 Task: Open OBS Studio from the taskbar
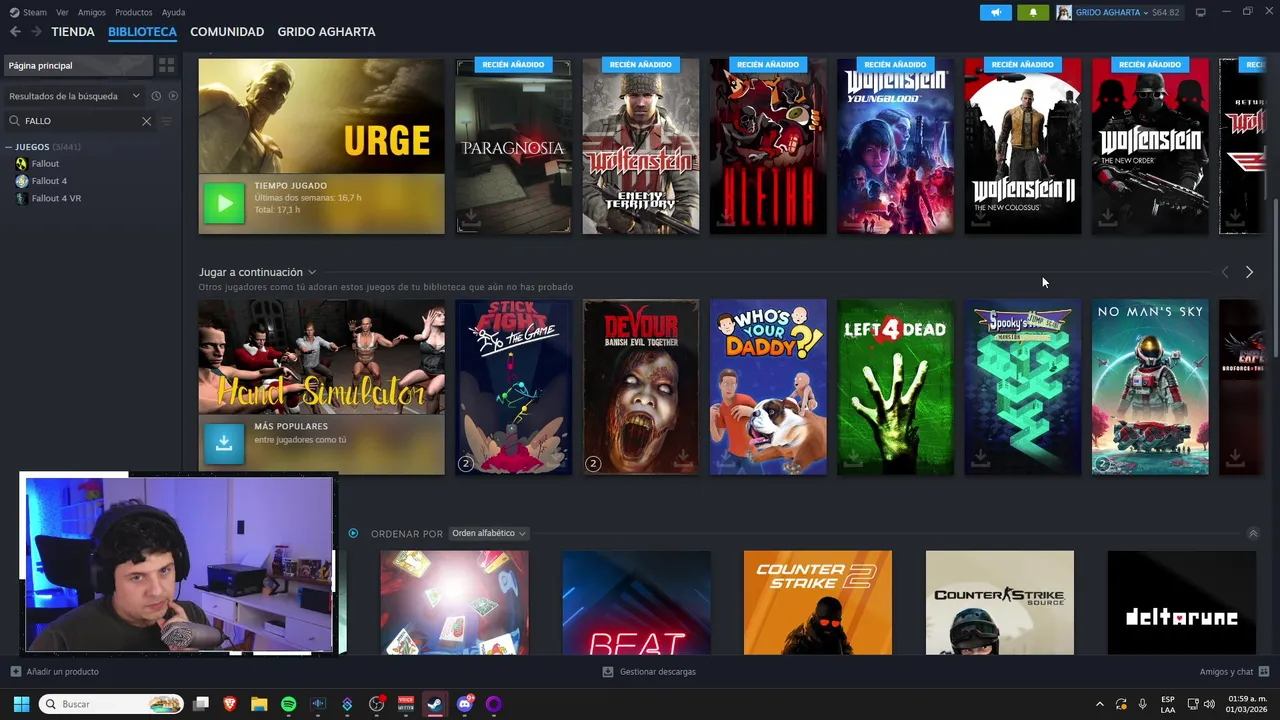377,704
